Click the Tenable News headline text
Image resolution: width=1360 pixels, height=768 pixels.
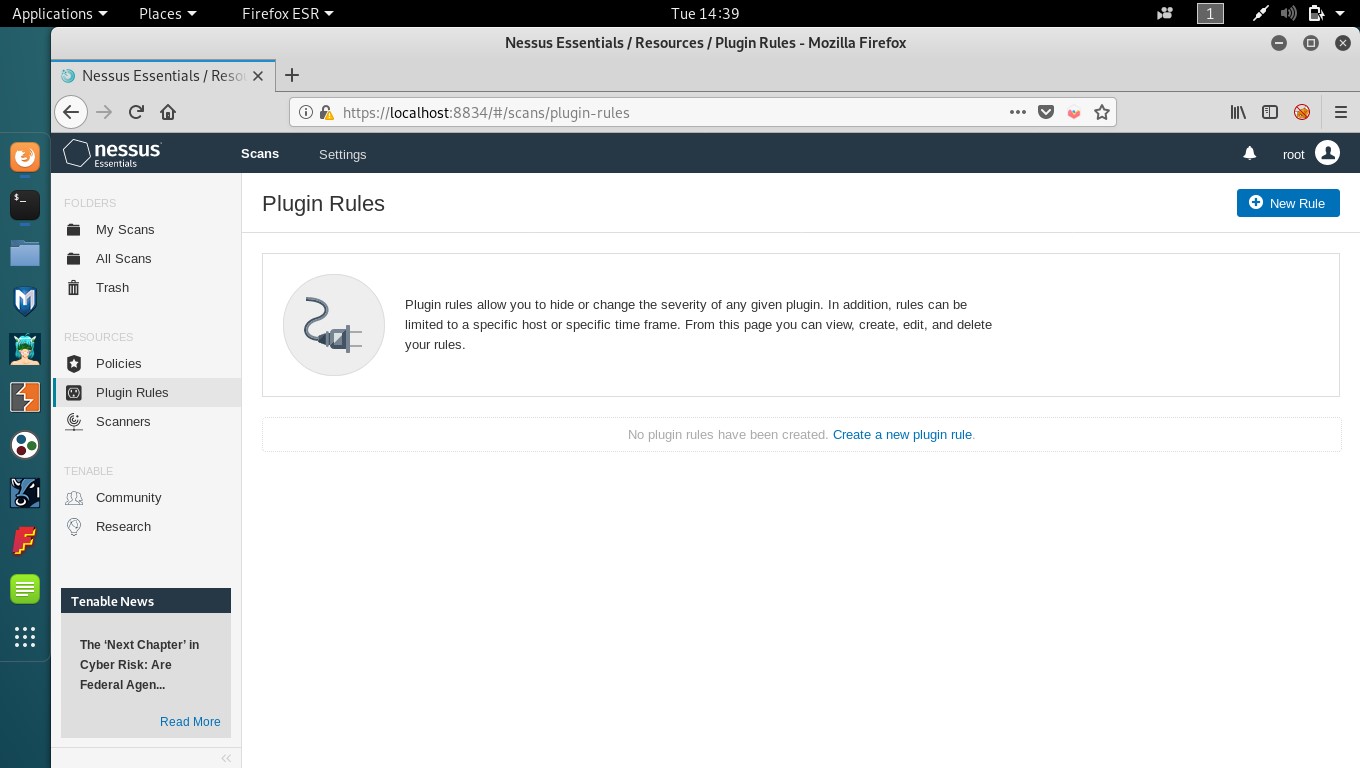pyautogui.click(x=140, y=664)
